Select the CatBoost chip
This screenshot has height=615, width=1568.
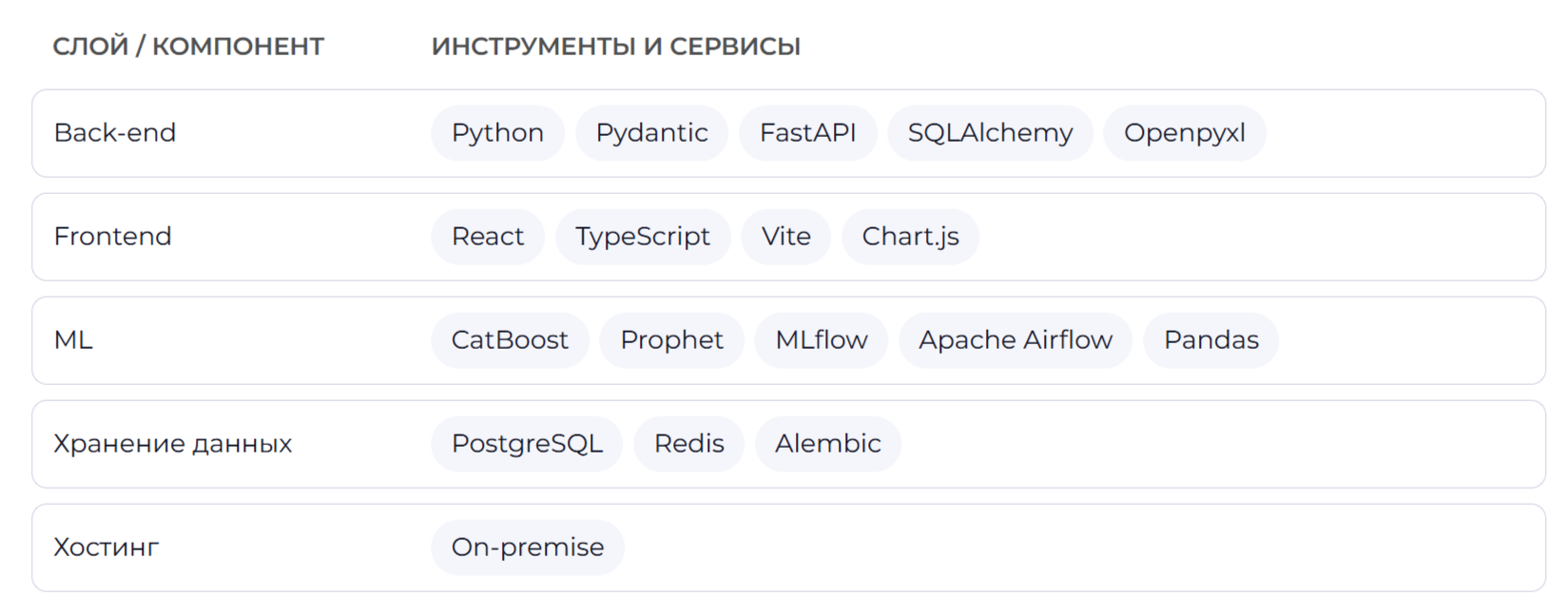coord(510,340)
